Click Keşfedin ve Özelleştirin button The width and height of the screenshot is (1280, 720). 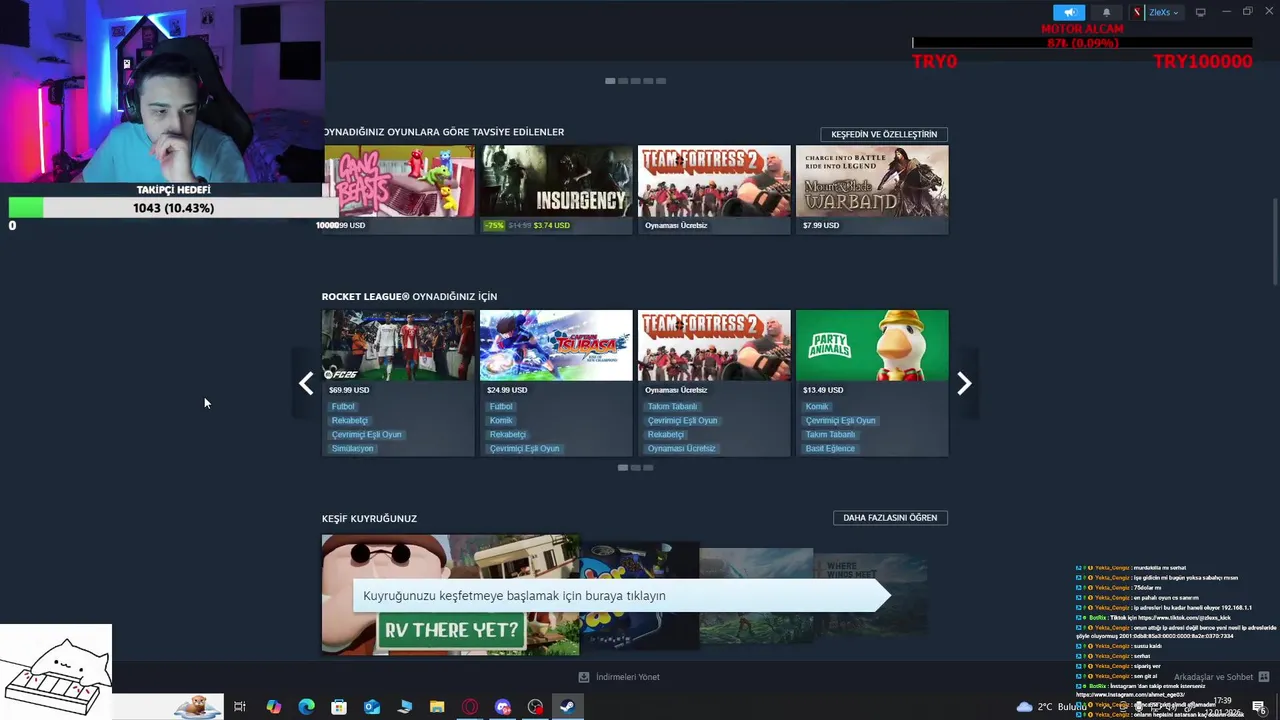(x=884, y=134)
